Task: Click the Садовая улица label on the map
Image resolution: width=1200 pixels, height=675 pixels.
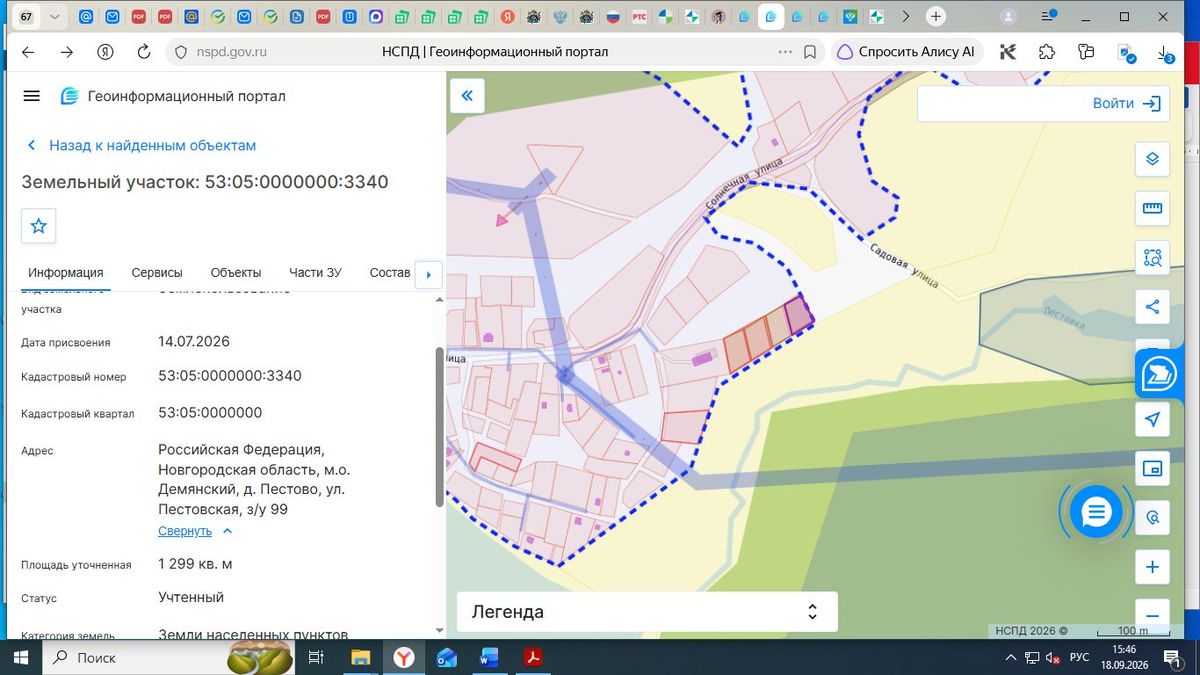Action: [x=903, y=266]
